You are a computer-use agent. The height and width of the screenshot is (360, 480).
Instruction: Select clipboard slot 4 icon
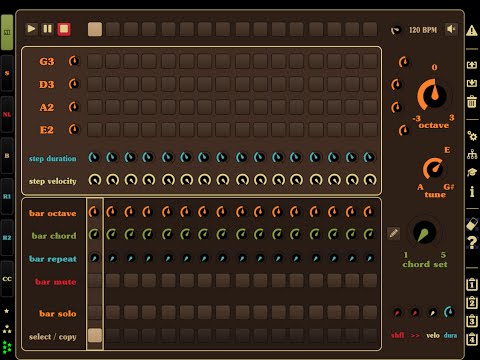click(472, 340)
